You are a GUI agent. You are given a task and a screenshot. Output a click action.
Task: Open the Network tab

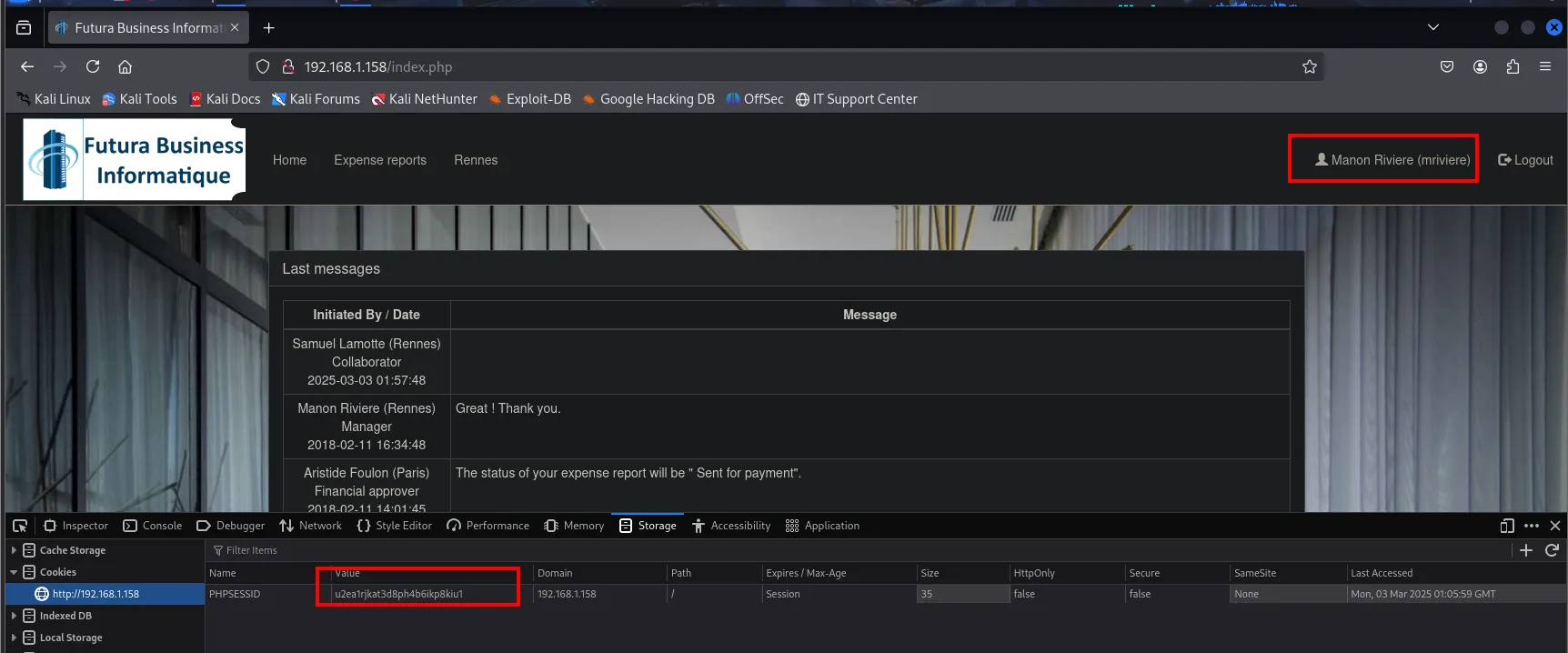(x=311, y=526)
